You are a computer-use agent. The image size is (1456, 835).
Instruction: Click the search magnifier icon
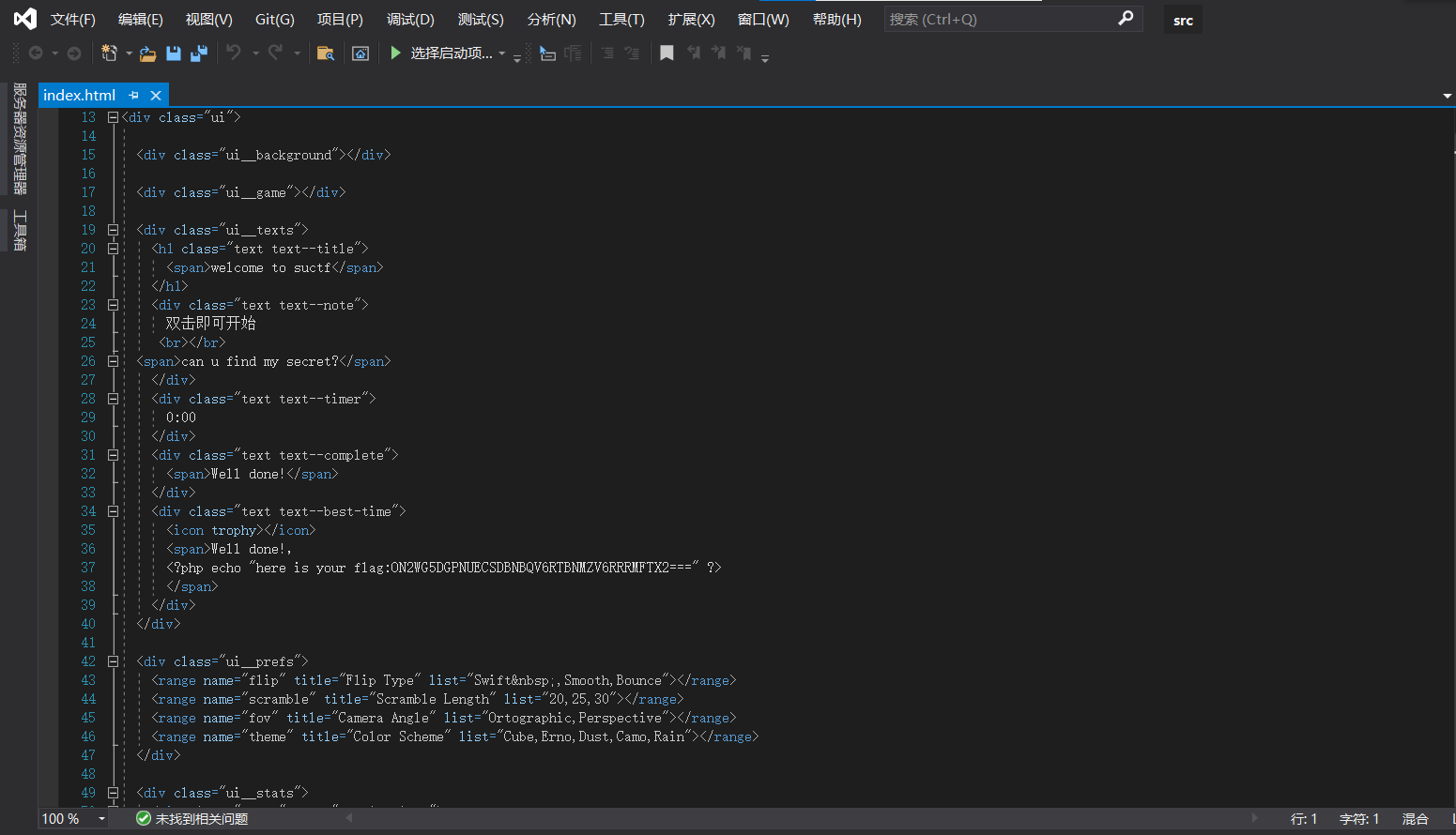[1126, 19]
